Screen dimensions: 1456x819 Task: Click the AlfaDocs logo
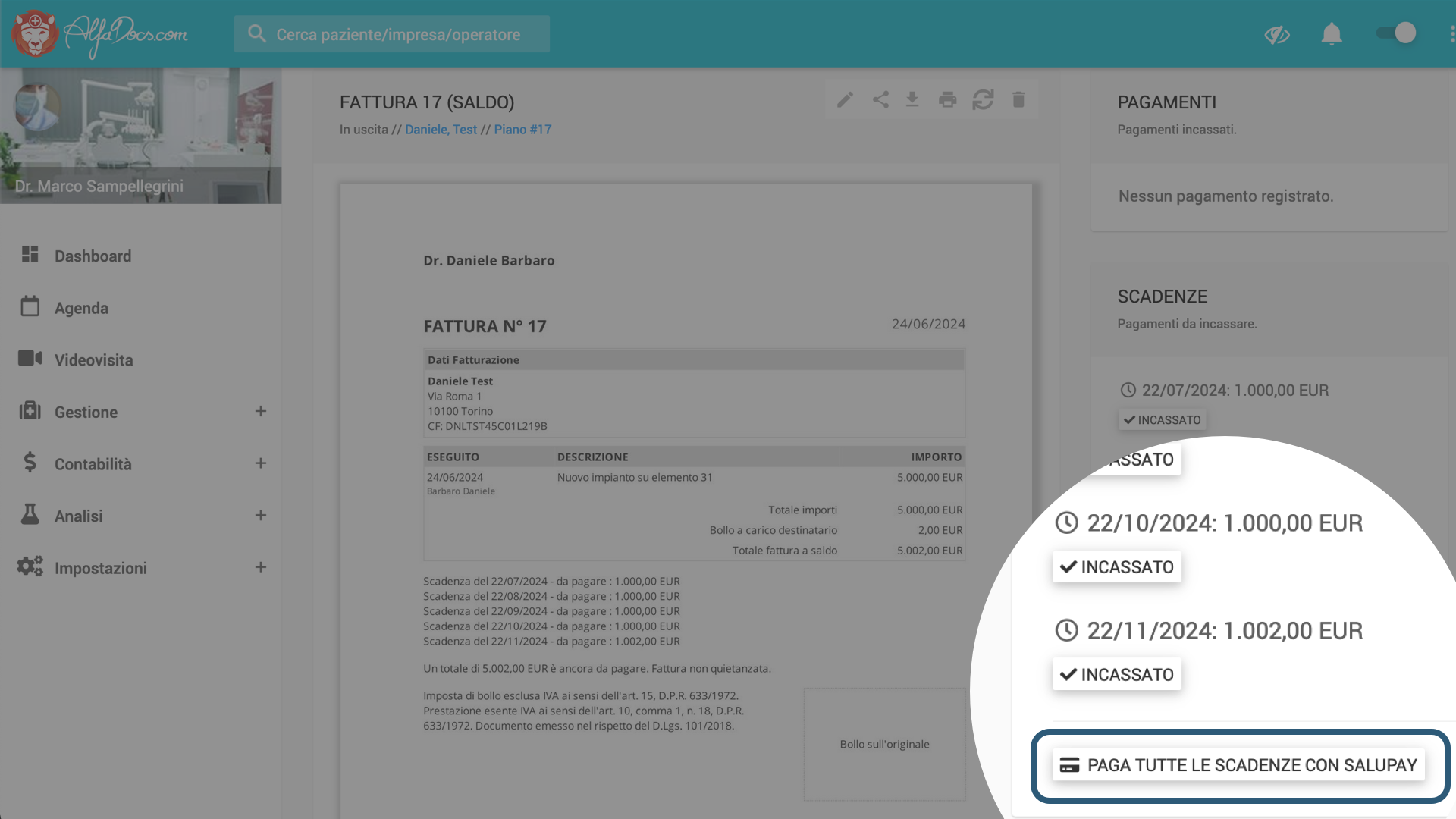(99, 34)
